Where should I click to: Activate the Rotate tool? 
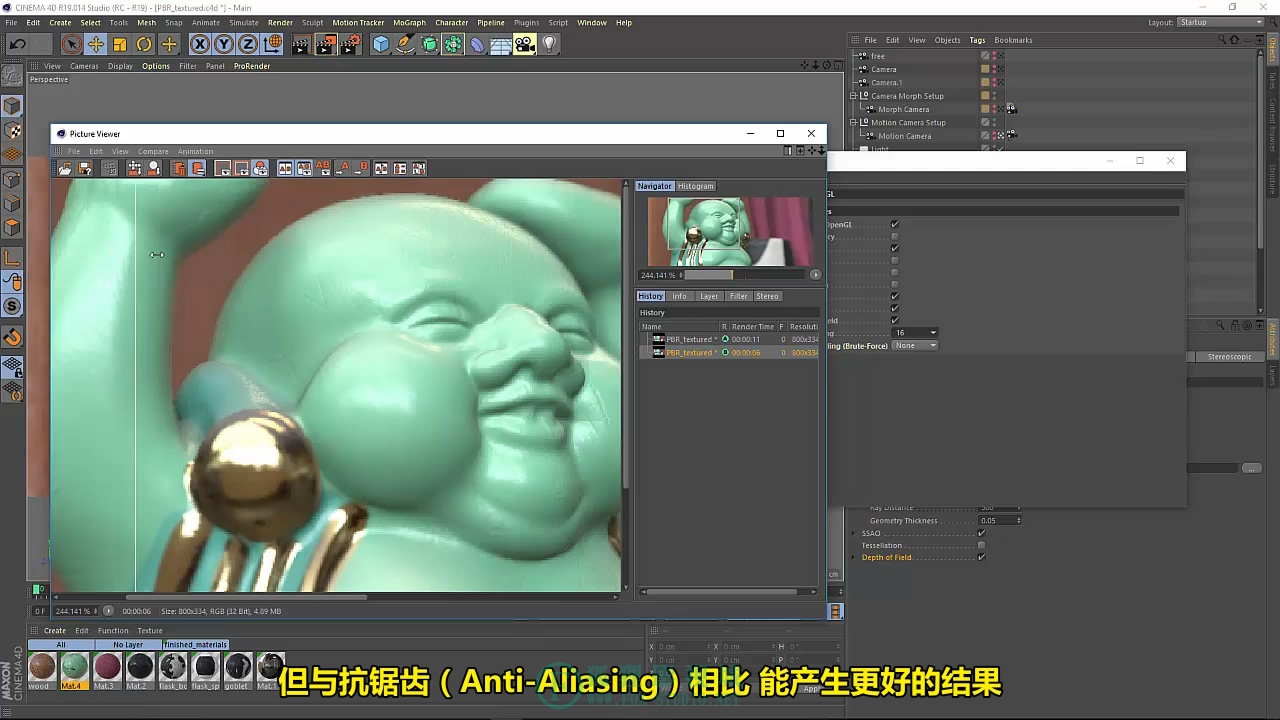point(144,44)
